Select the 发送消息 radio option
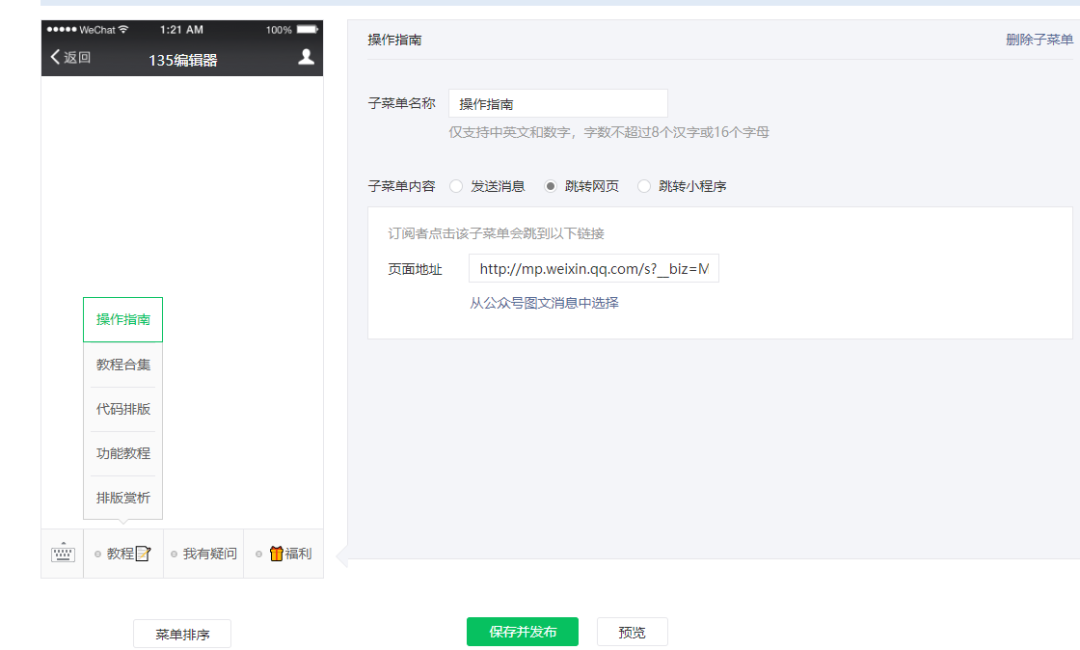Viewport: 1080px width, 650px height. pyautogui.click(x=456, y=186)
